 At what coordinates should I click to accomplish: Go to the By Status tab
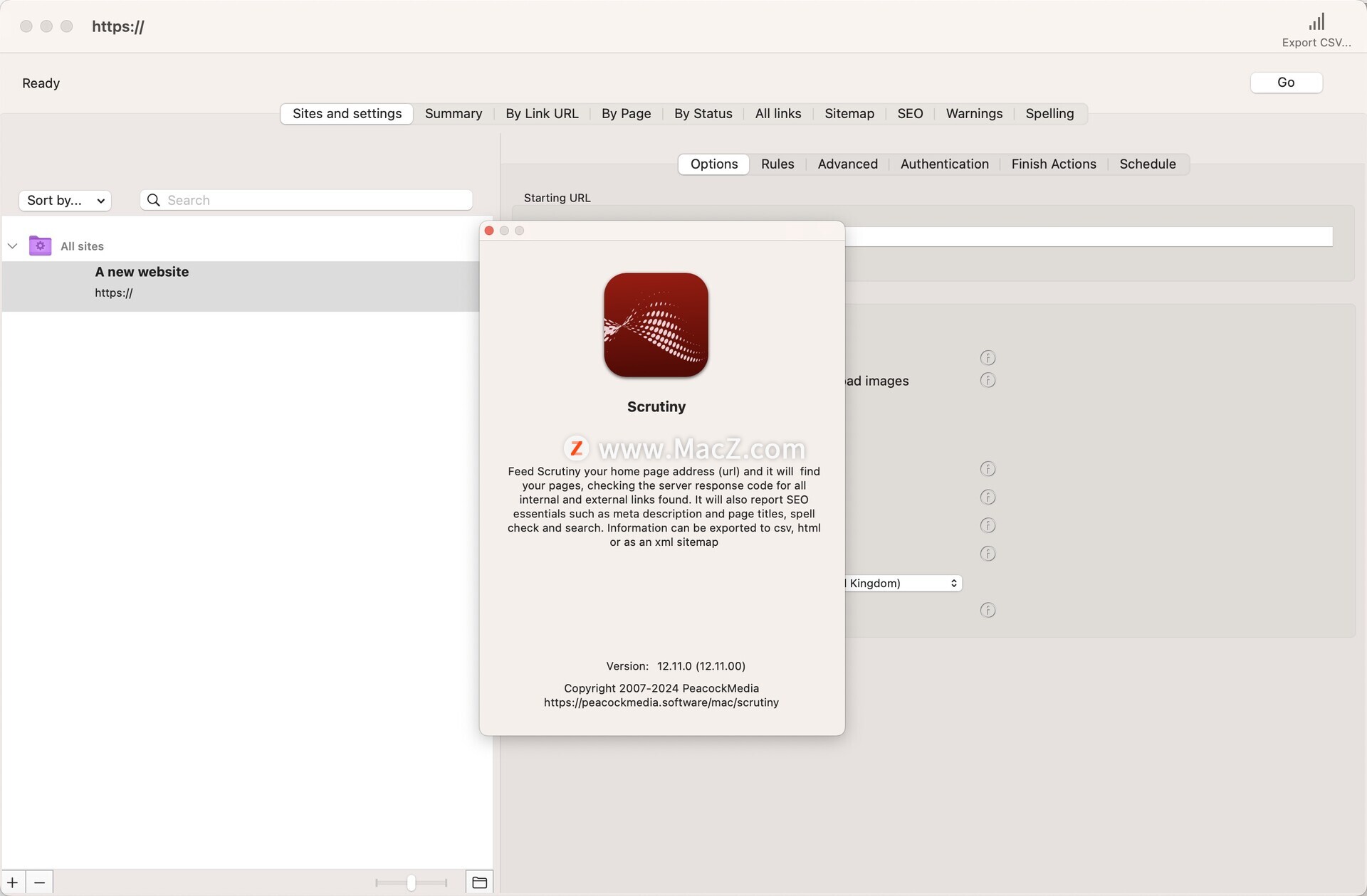pos(703,114)
